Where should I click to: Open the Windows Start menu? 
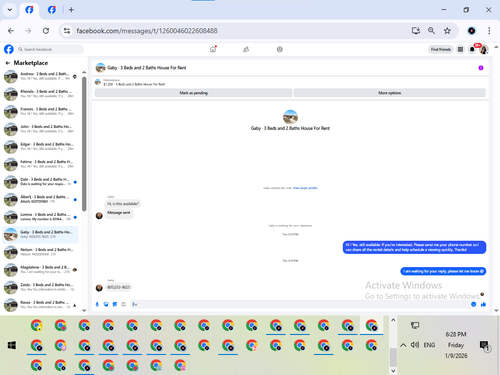[12, 345]
